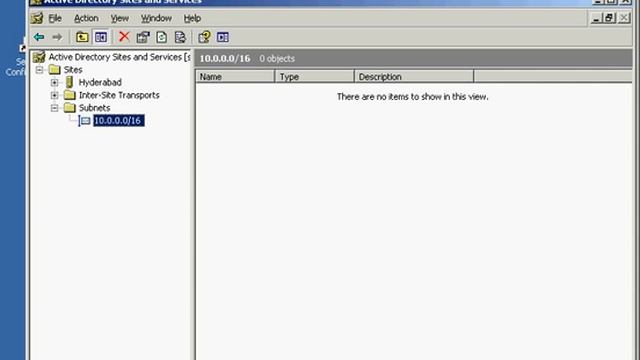Select Inter-Site Transports folder
The width and height of the screenshot is (640, 360).
click(119, 95)
